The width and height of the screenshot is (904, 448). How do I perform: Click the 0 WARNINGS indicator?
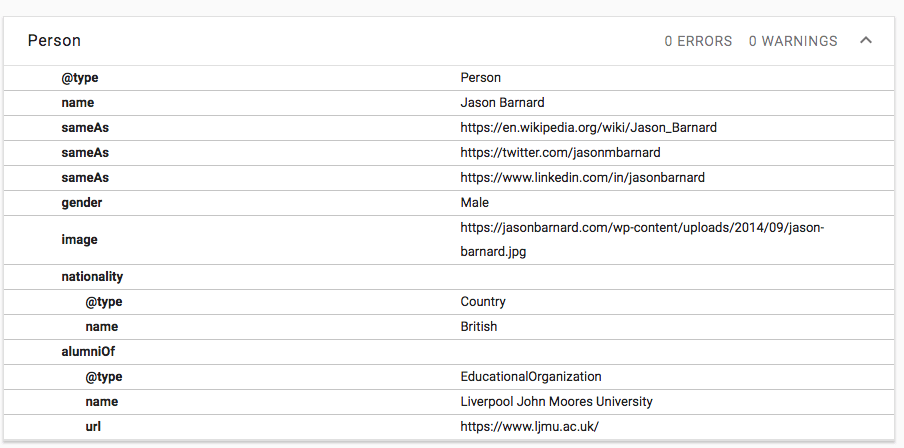(x=793, y=41)
